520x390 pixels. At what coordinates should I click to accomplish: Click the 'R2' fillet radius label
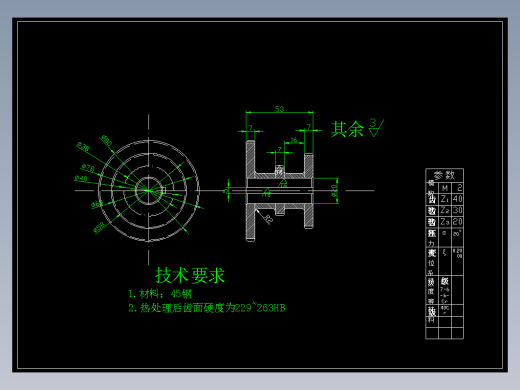(268, 219)
